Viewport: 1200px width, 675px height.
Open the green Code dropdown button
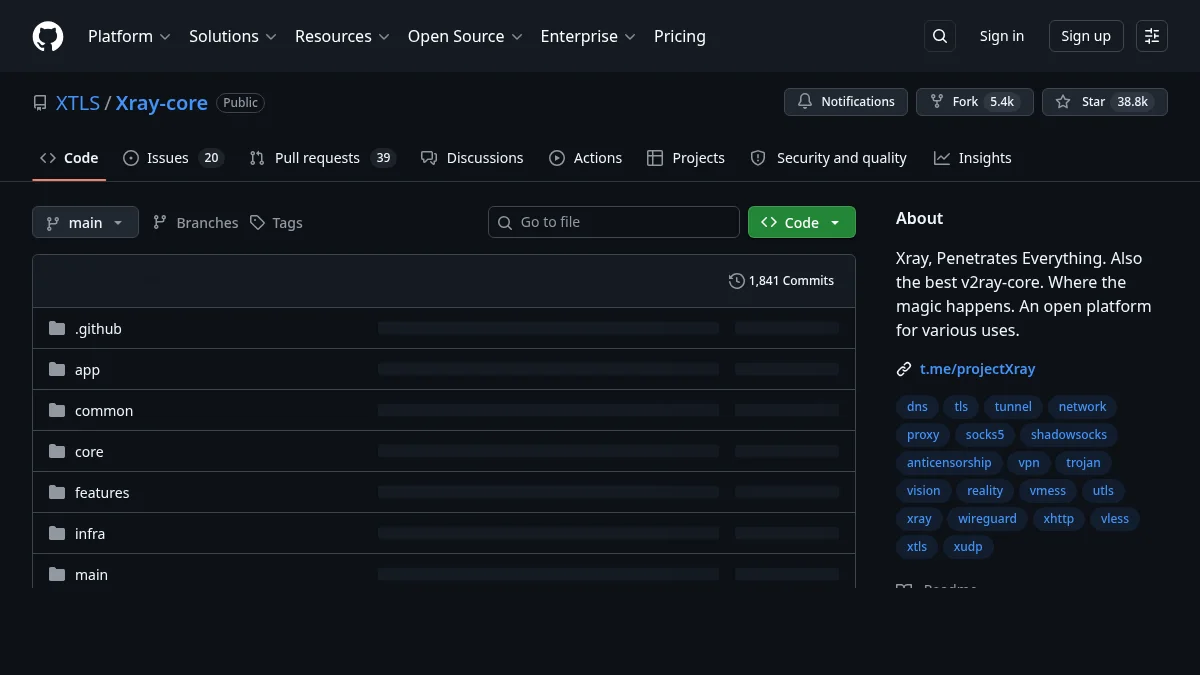(802, 222)
